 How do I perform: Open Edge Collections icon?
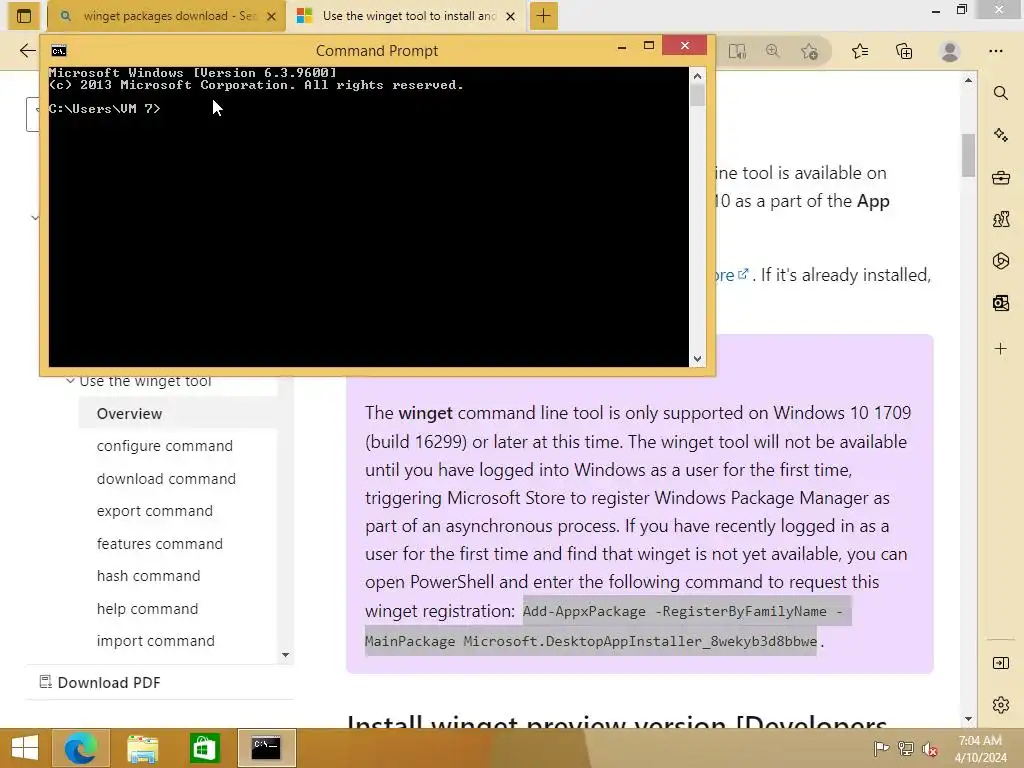click(x=904, y=51)
